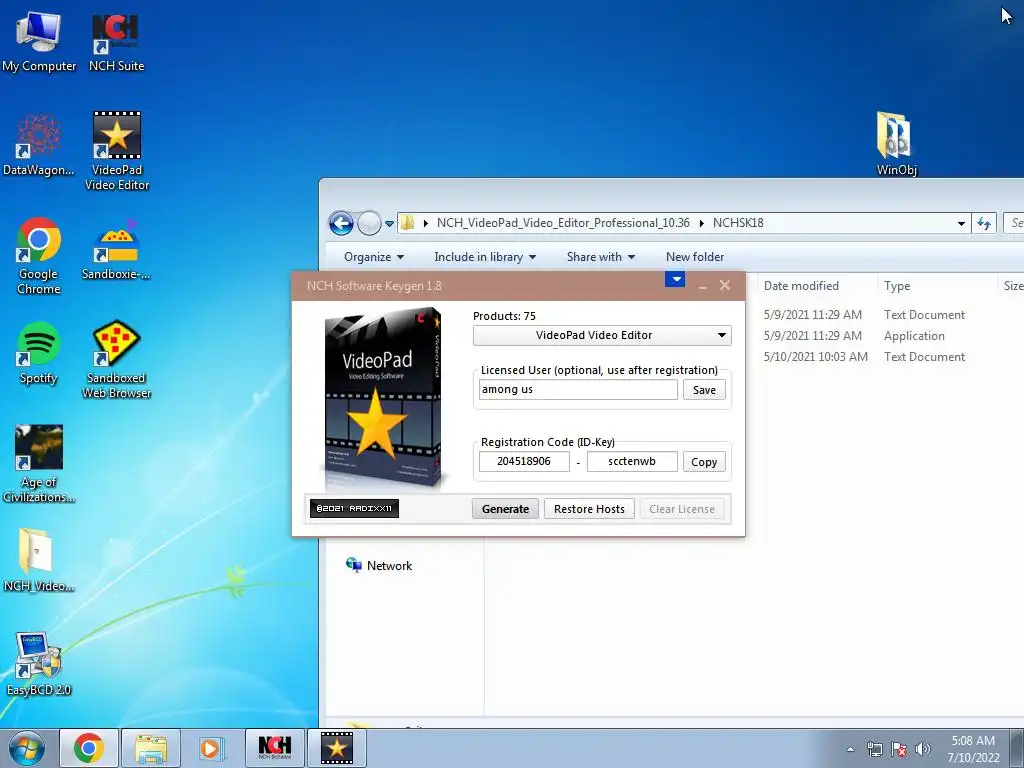Image resolution: width=1024 pixels, height=768 pixels.
Task: Open Share with menu
Action: (601, 257)
